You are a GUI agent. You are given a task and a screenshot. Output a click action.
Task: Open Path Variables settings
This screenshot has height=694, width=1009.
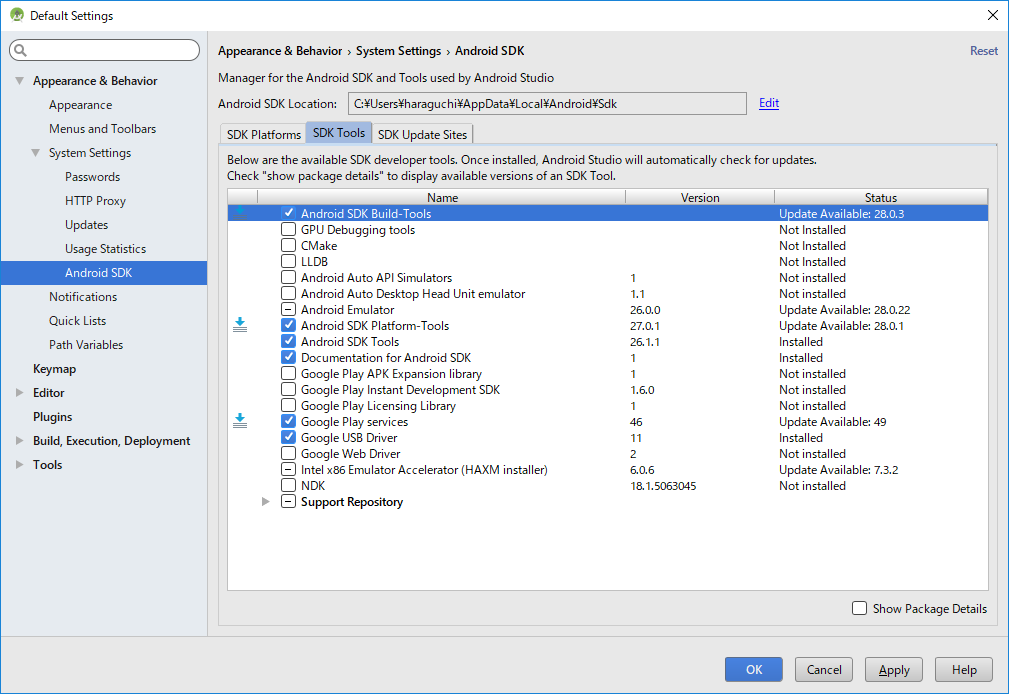86,344
